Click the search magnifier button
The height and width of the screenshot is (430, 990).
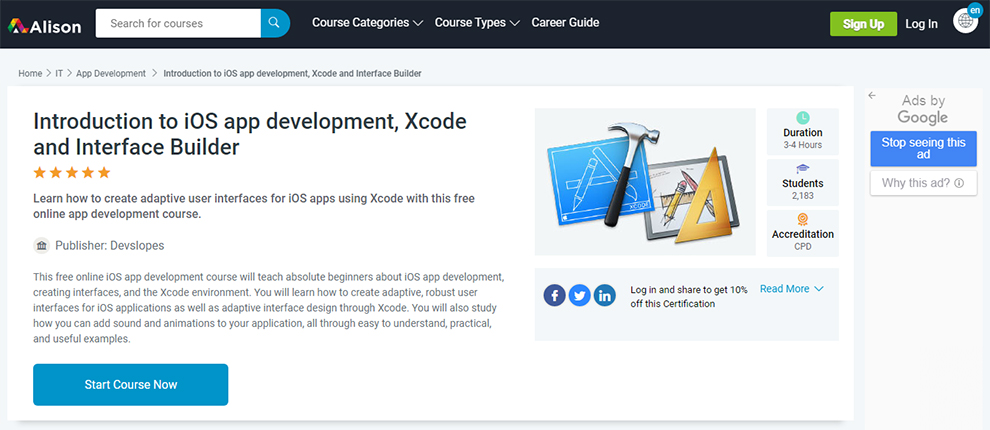275,23
